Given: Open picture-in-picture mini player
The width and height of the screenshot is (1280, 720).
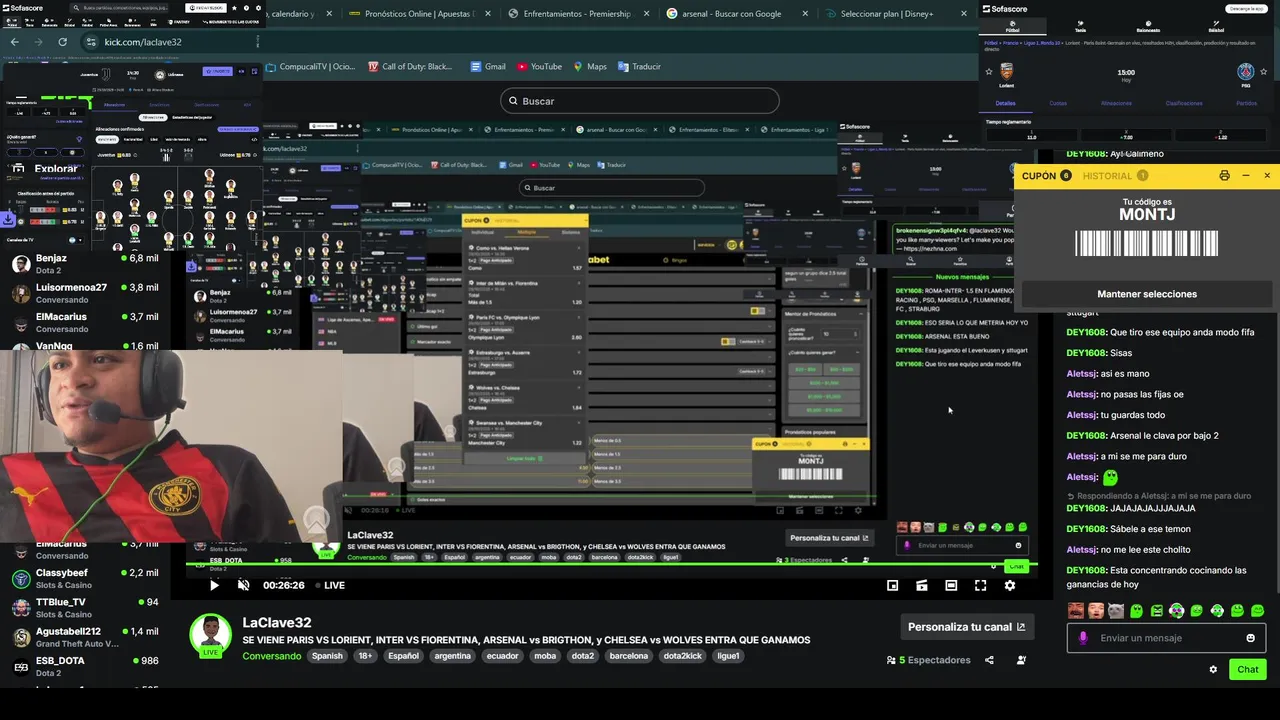Looking at the screenshot, I should (x=893, y=585).
